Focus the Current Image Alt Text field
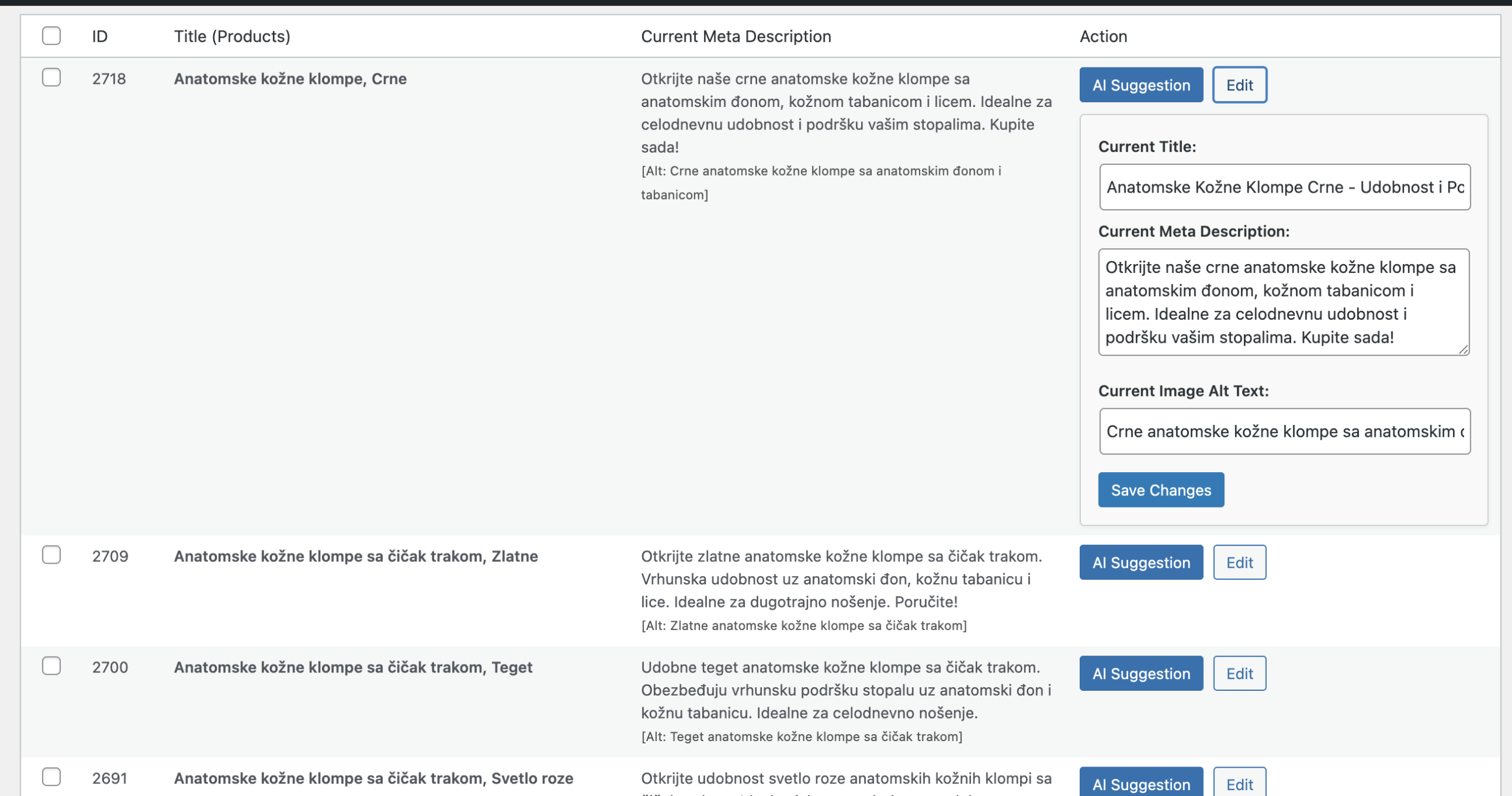This screenshot has height=796, width=1512. pos(1284,431)
